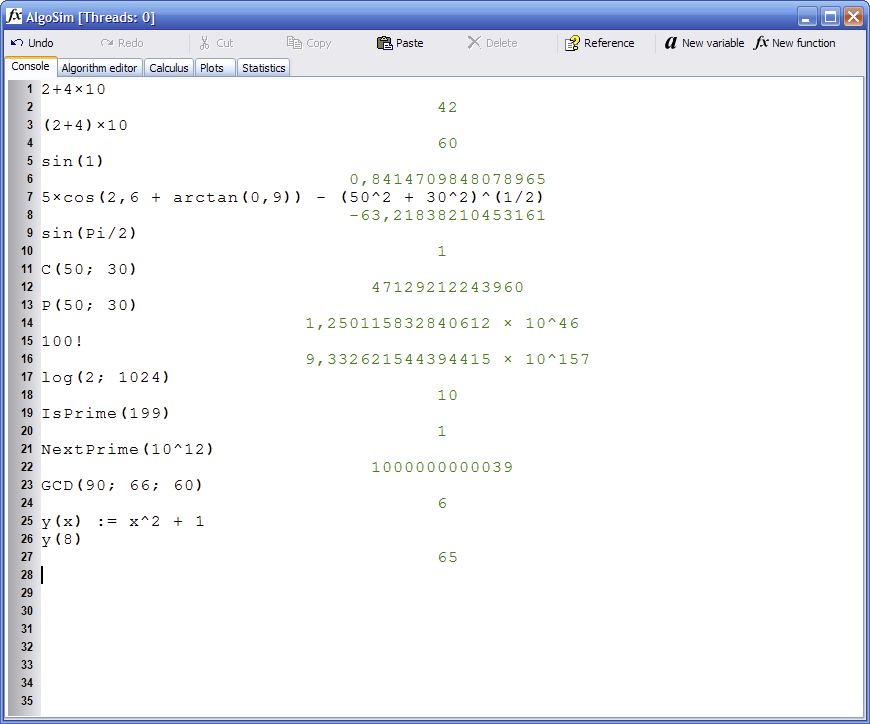Viewport: 870px width, 724px height.
Task: Select the Console tab
Action: click(30, 67)
